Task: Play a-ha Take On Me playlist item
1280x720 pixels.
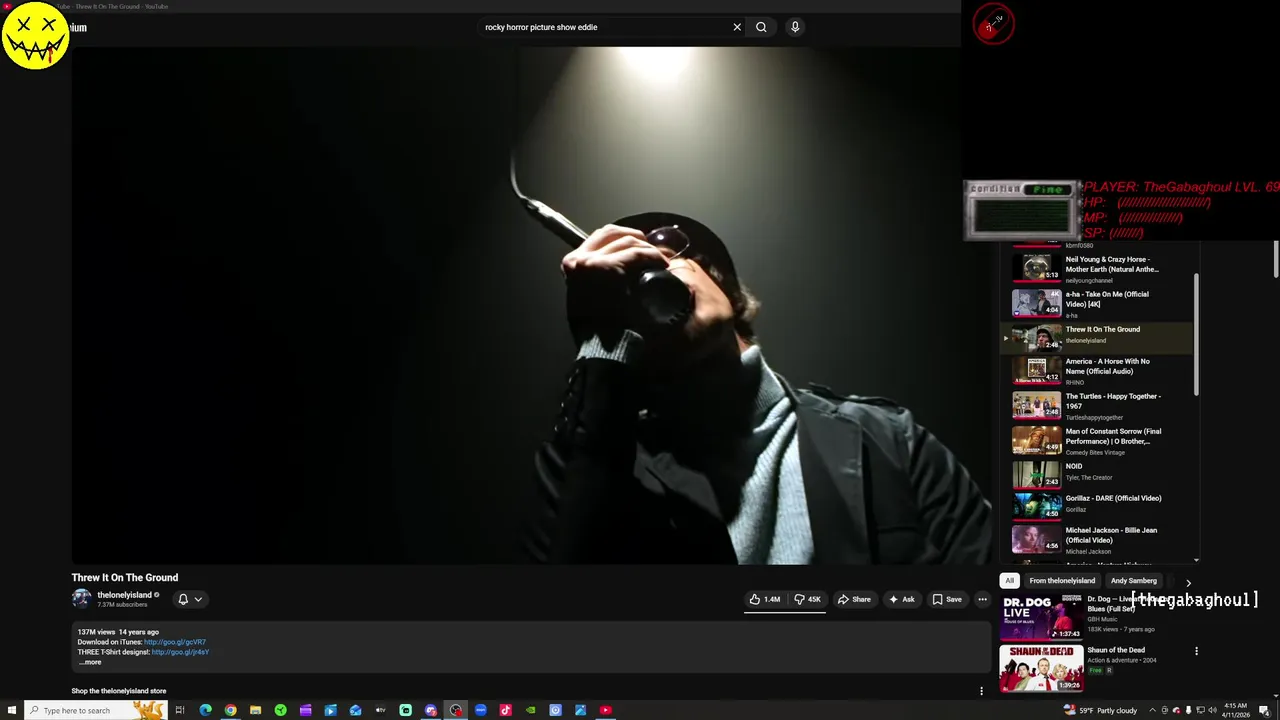Action: coord(1097,302)
